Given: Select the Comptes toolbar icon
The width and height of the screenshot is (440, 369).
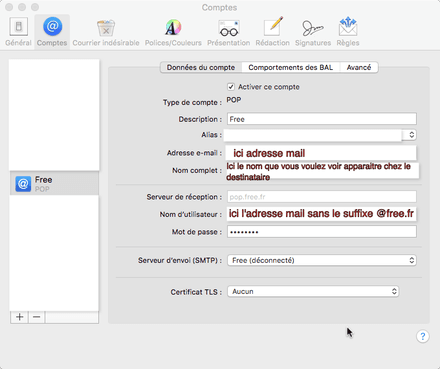Looking at the screenshot, I should 52,32.
